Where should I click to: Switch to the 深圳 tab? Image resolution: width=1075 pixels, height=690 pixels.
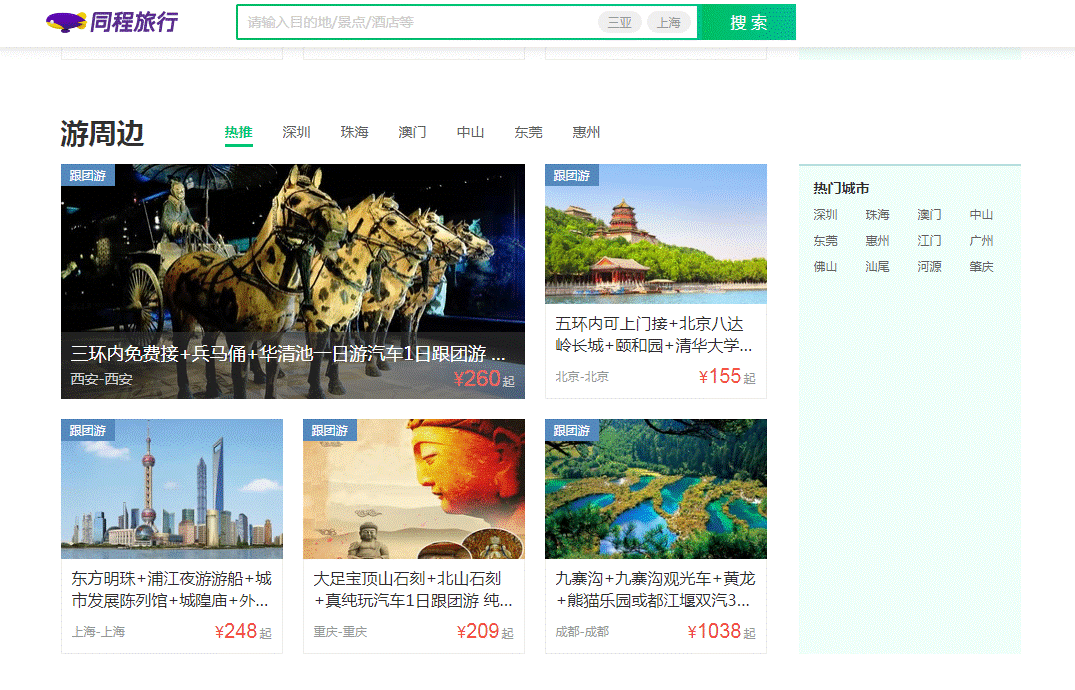click(296, 132)
